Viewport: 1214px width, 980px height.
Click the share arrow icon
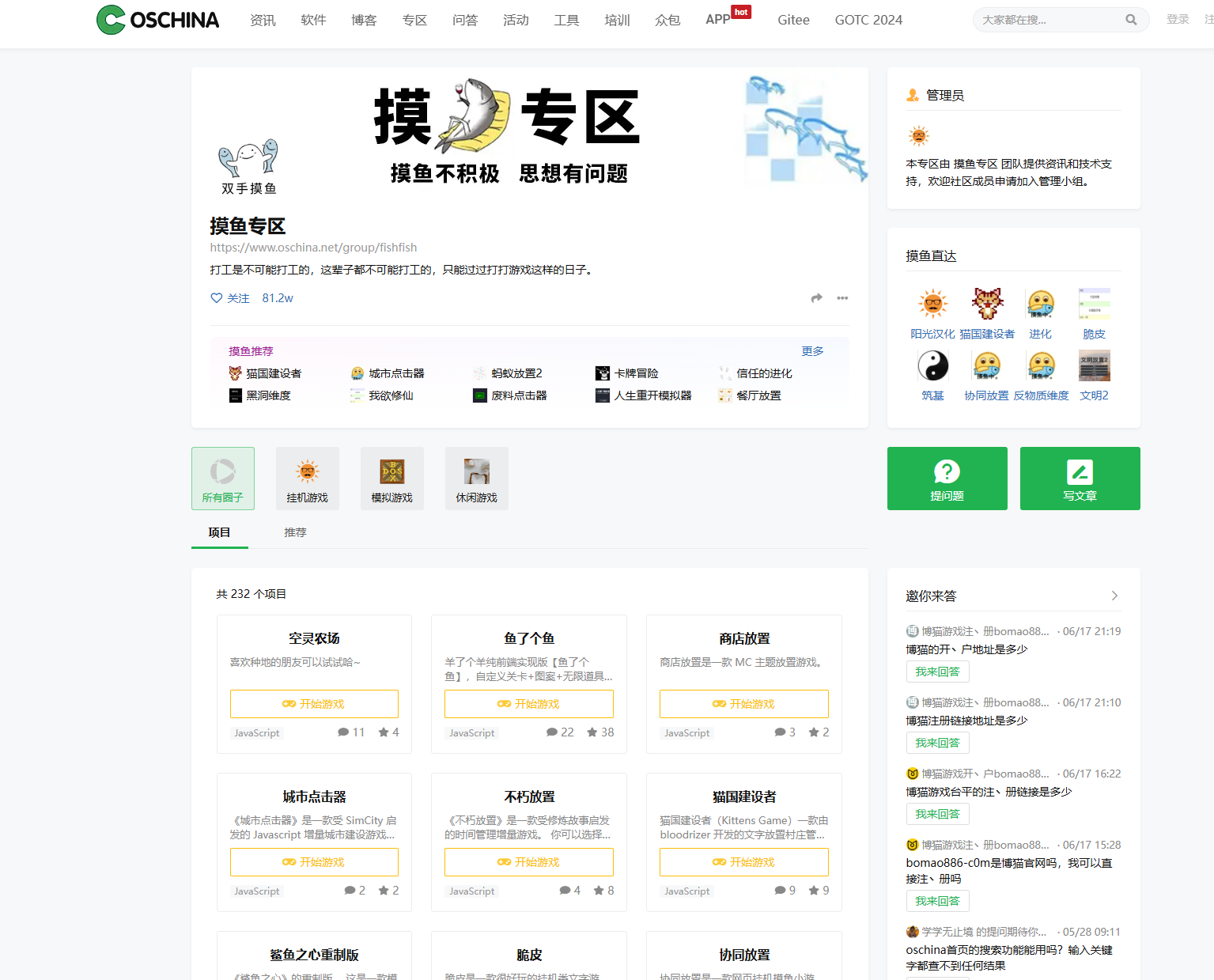[816, 298]
